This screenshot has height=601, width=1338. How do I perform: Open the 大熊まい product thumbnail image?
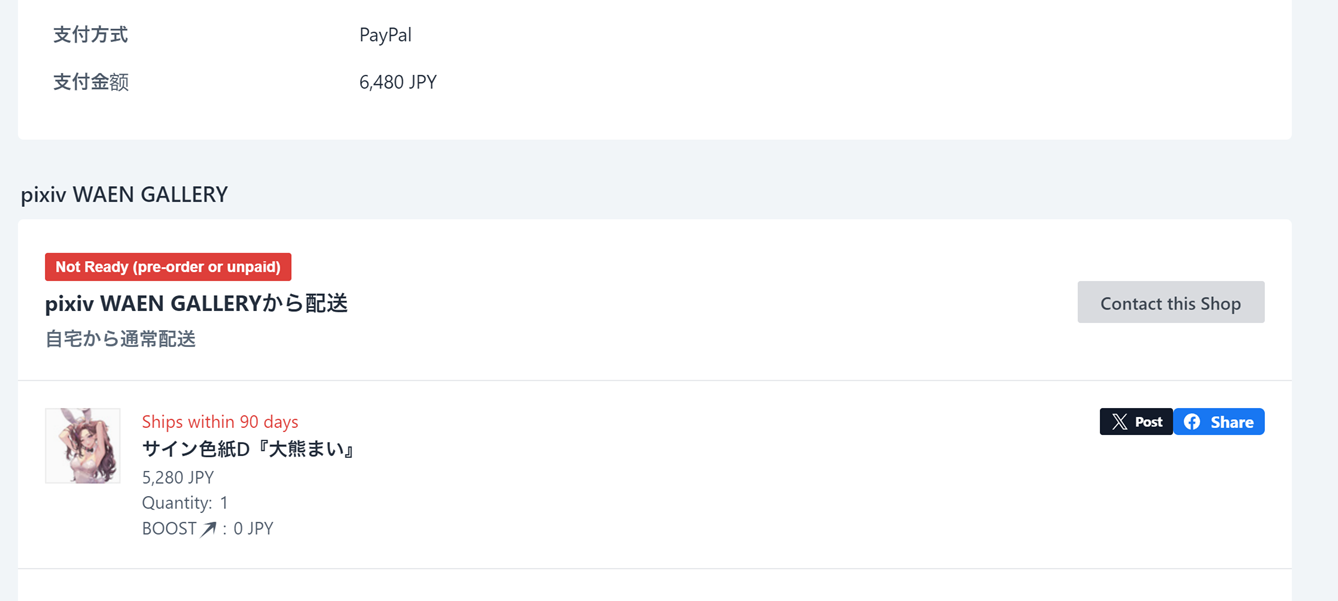[83, 446]
